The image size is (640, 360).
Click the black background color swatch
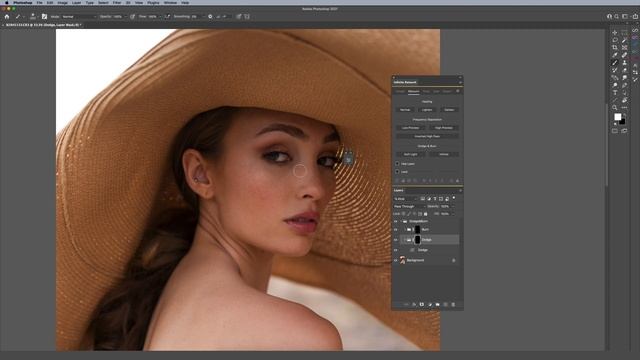point(622,122)
